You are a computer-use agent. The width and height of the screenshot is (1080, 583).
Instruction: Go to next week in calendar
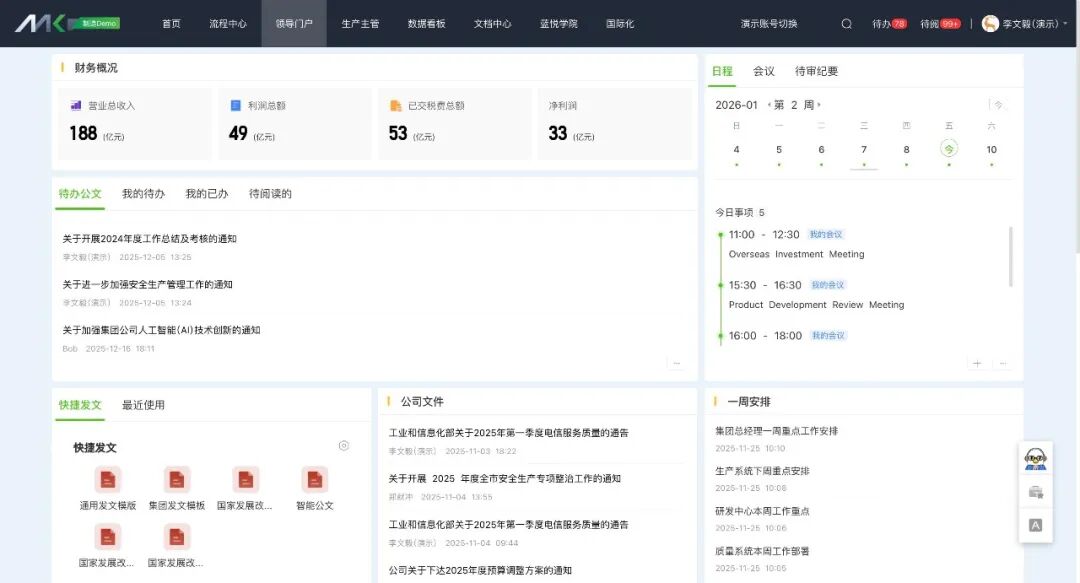(819, 105)
